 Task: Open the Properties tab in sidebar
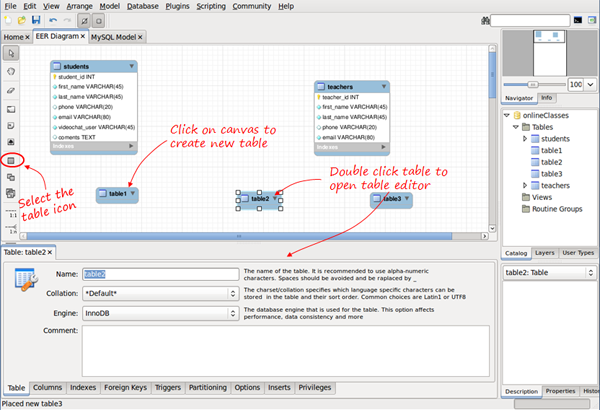point(560,391)
